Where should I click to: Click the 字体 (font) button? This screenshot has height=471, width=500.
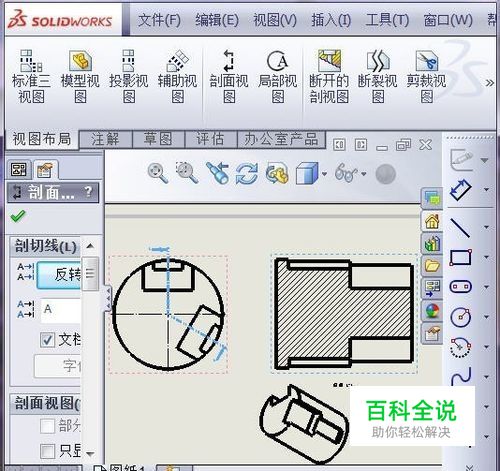point(57,366)
